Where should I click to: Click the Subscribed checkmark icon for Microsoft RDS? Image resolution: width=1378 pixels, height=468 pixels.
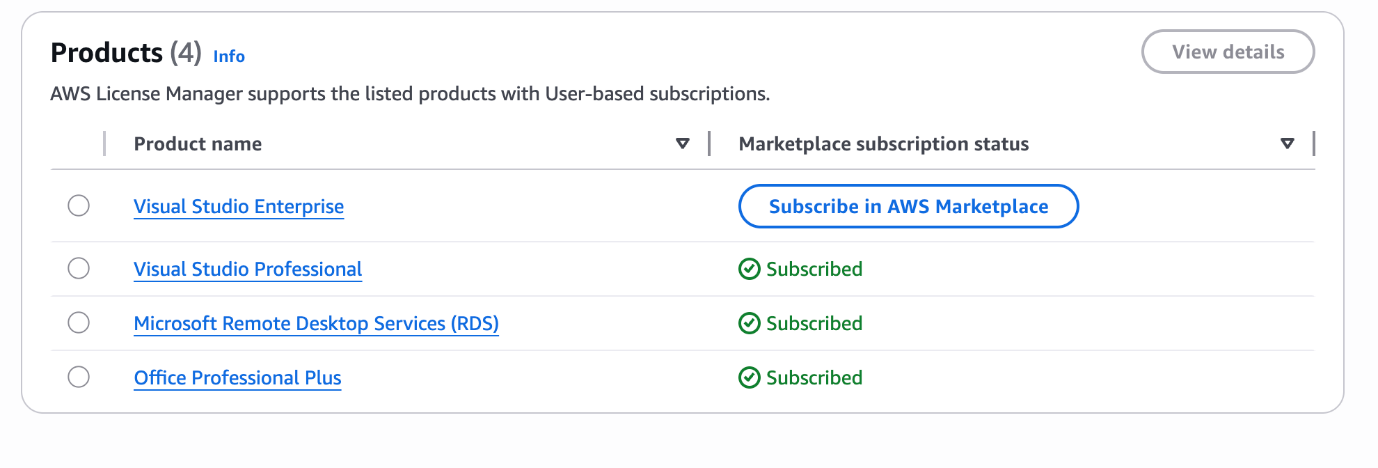coord(749,323)
